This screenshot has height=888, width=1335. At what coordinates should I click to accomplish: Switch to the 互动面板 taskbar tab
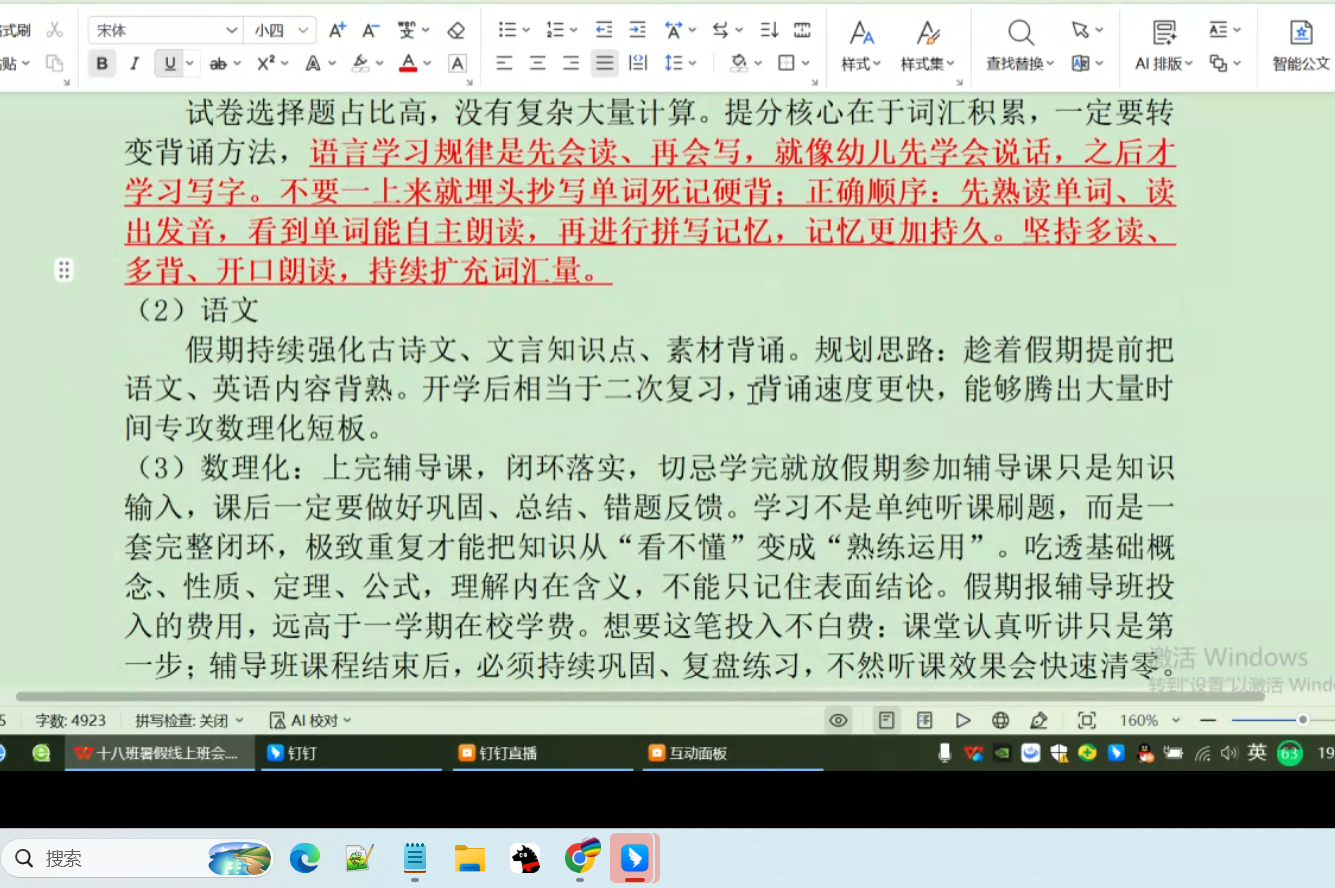[x=732, y=753]
